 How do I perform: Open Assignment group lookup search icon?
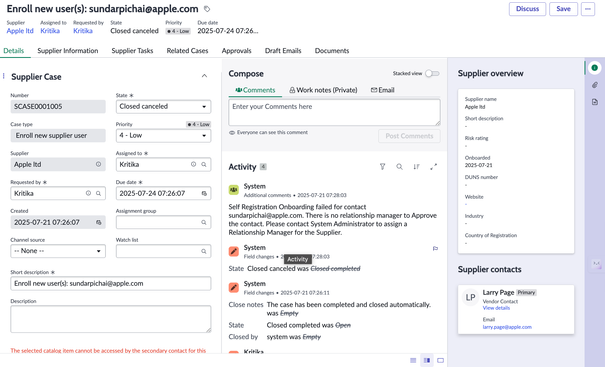pyautogui.click(x=204, y=222)
